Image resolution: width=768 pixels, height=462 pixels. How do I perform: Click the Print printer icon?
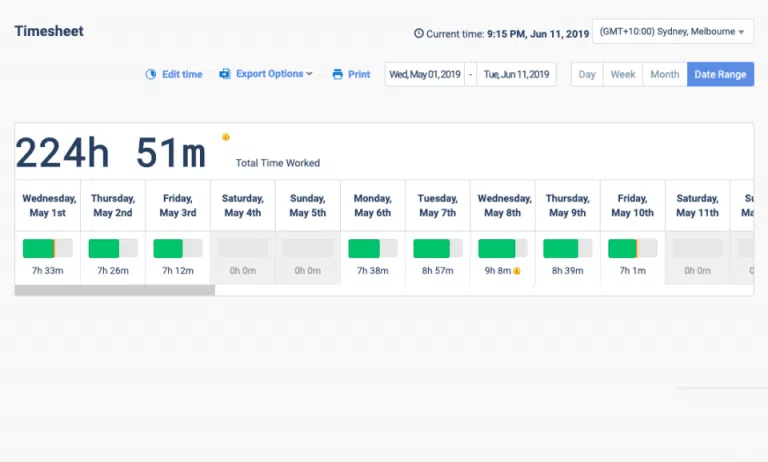(x=338, y=74)
